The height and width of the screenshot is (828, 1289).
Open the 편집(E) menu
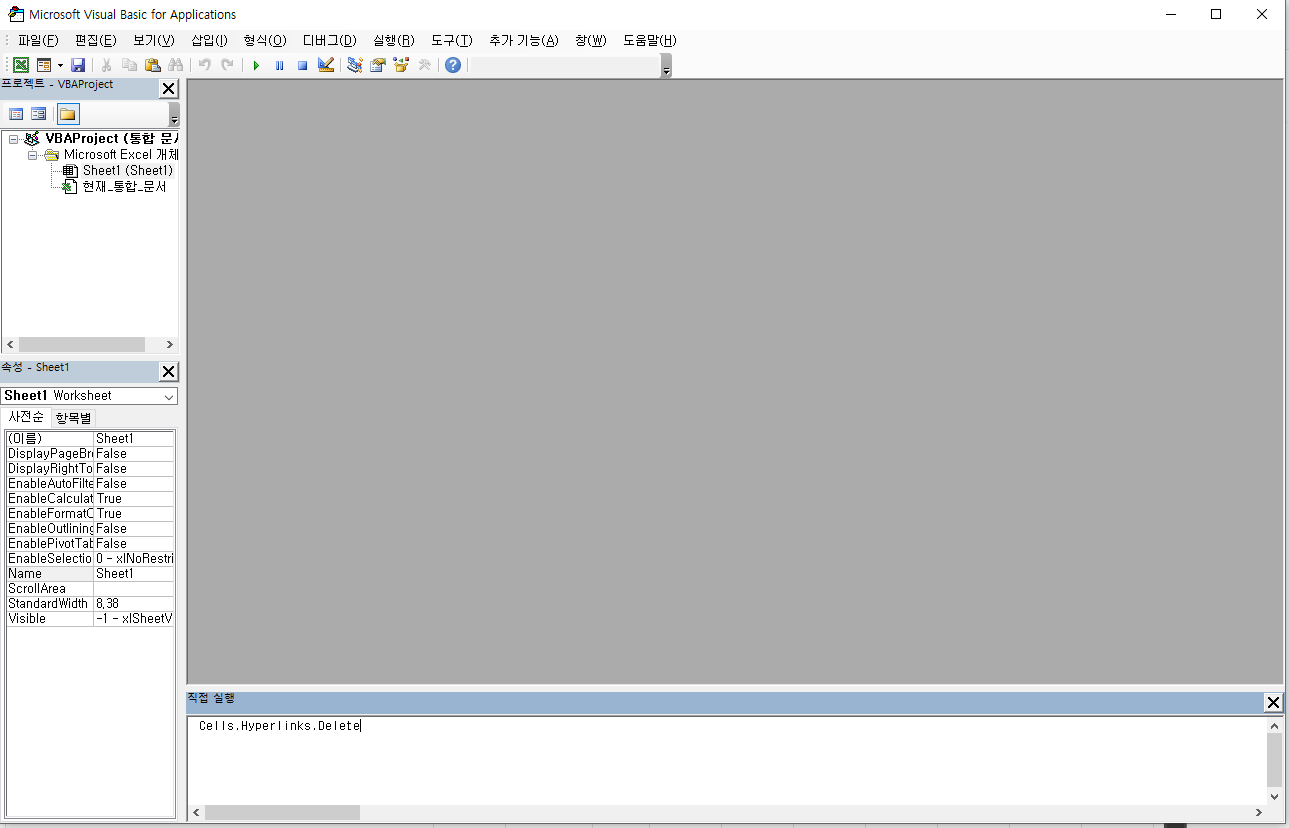pos(96,40)
